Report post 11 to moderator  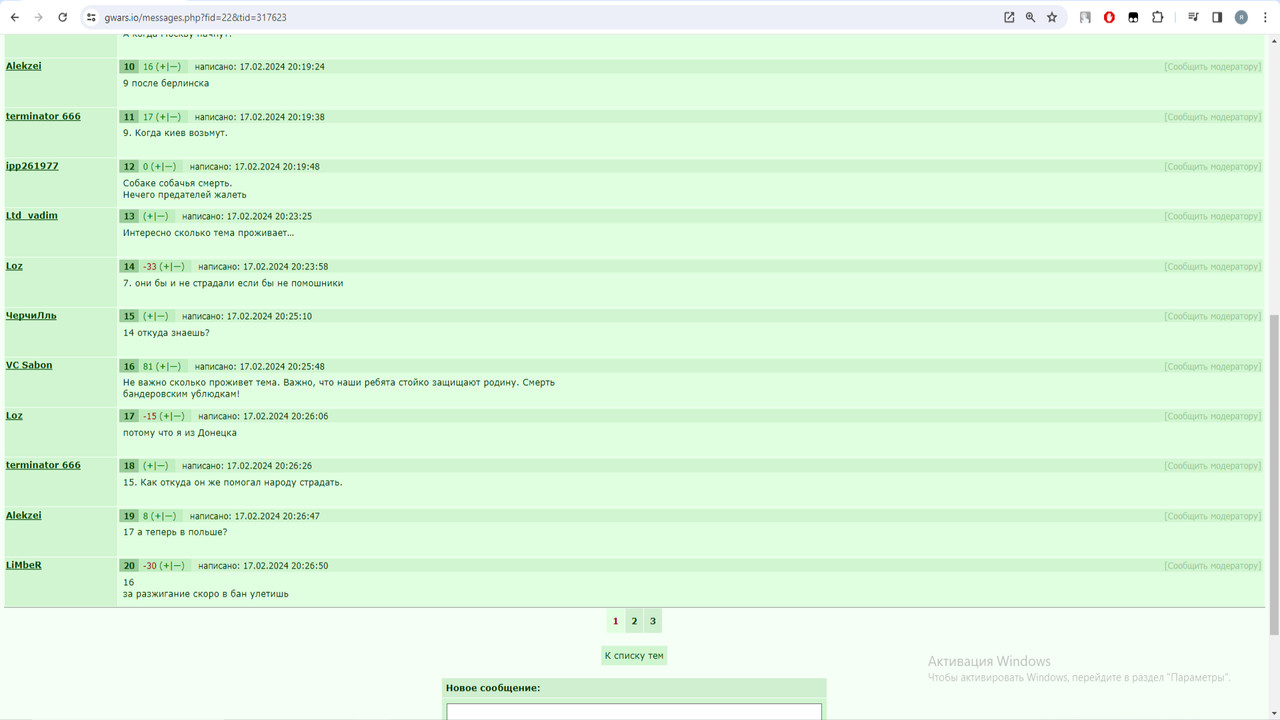pos(1212,117)
